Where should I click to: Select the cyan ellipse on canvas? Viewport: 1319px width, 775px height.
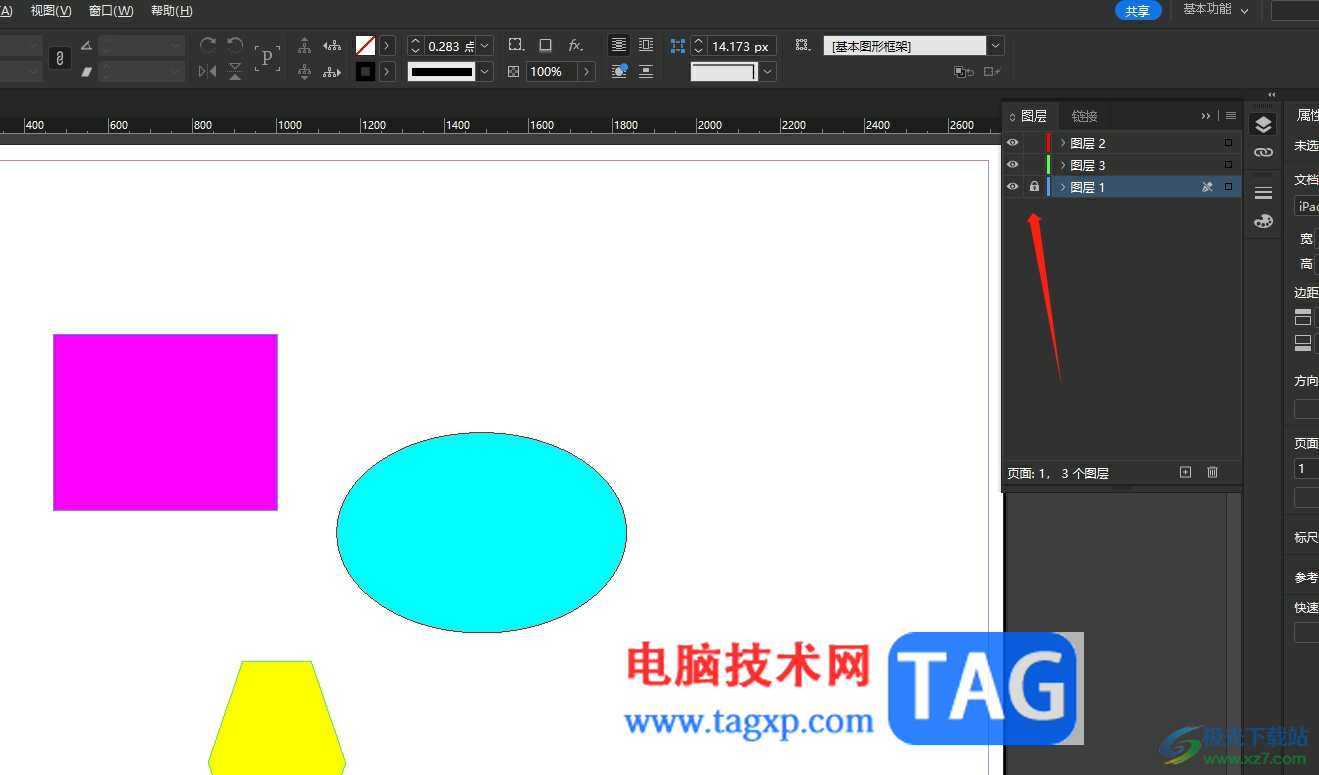[481, 532]
